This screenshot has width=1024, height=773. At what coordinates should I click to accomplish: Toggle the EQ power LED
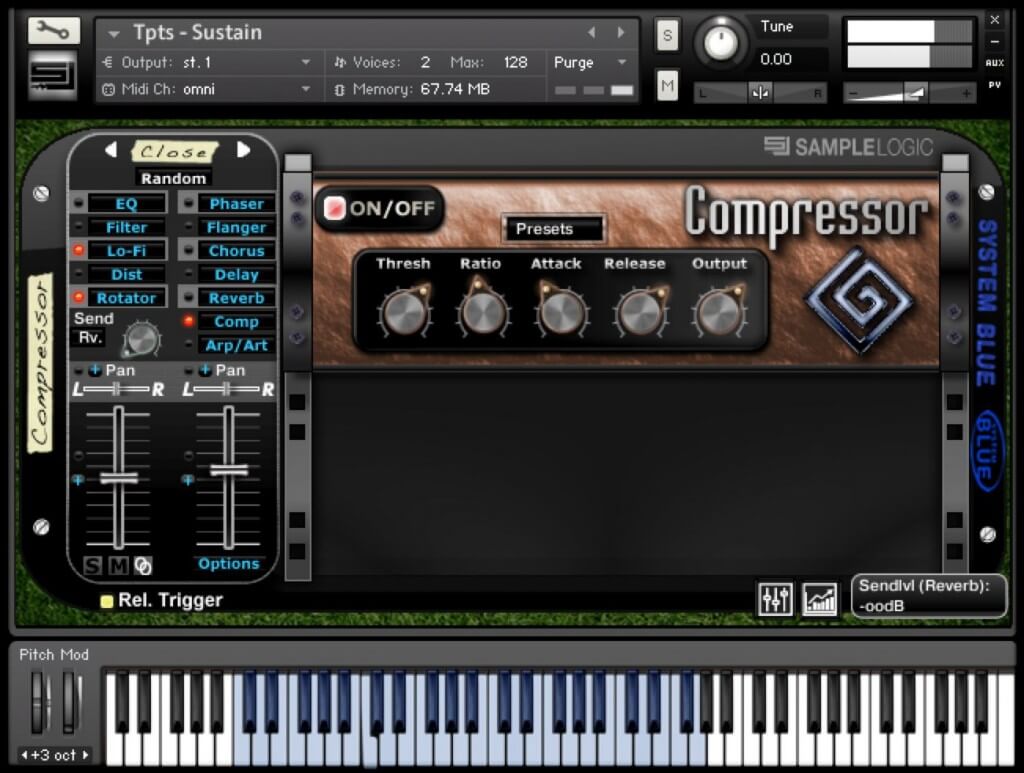[78, 203]
